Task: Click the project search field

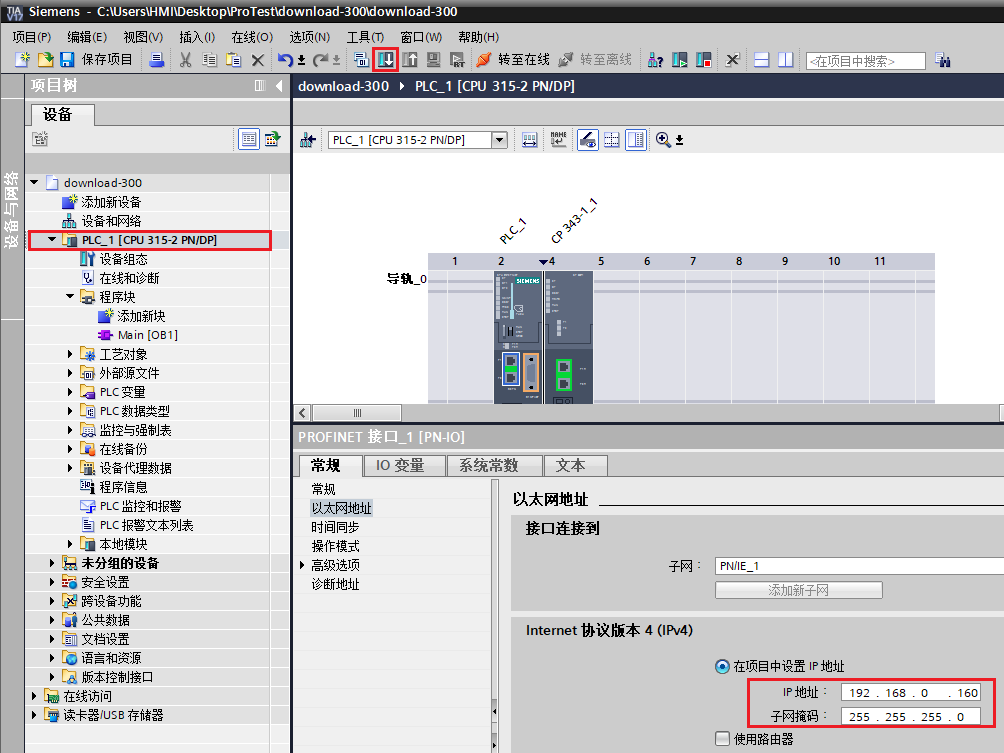Action: [866, 61]
